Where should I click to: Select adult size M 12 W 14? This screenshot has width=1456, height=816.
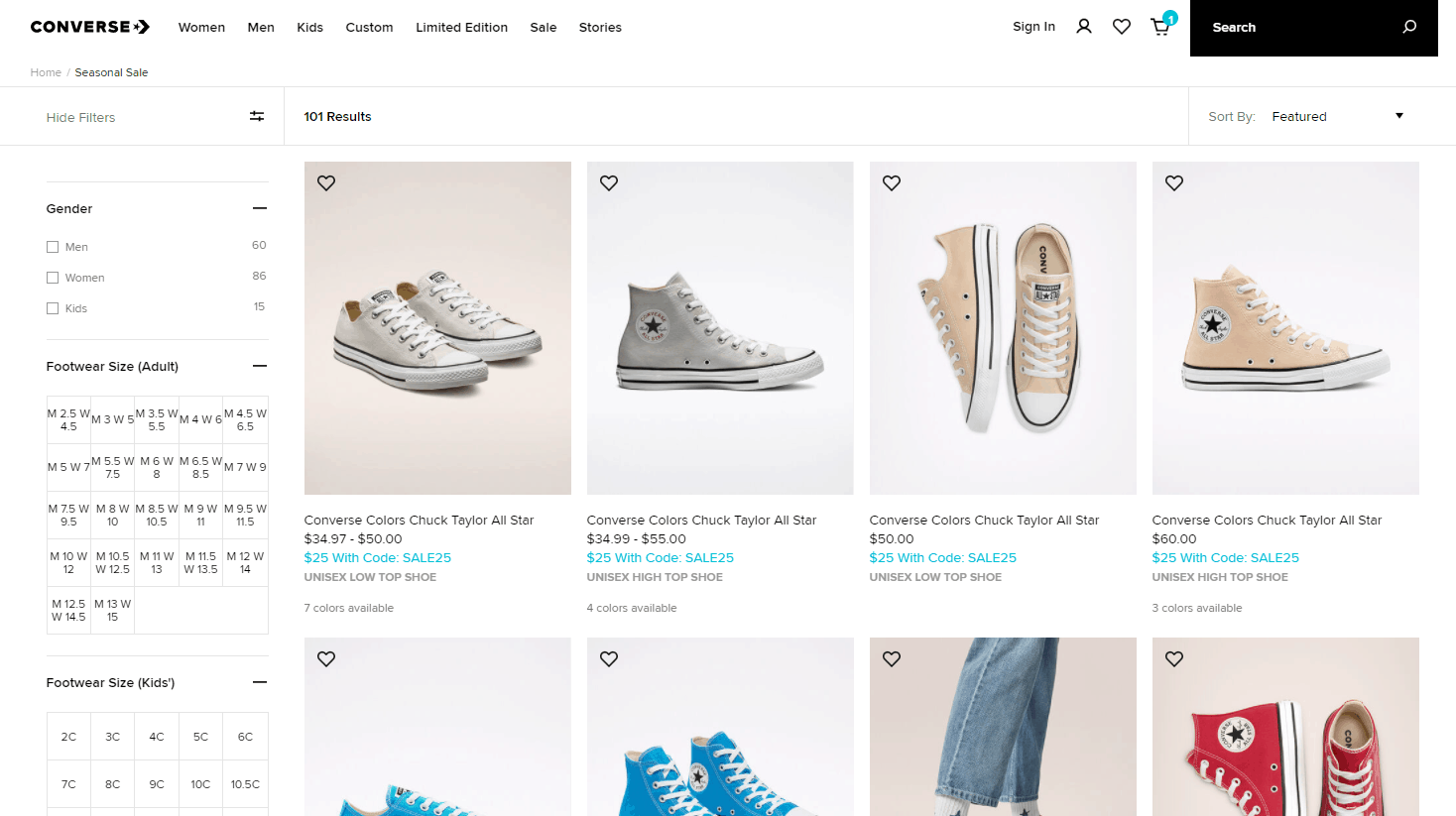tap(245, 562)
